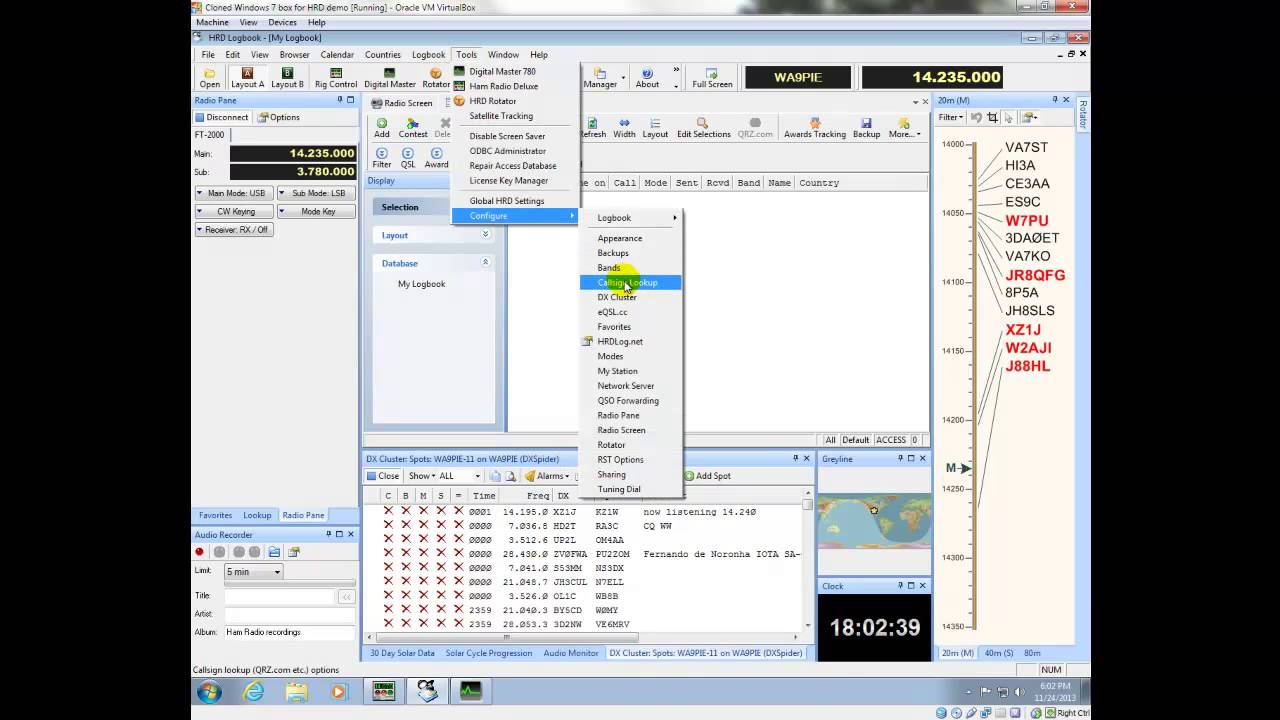Click the Full Screen toolbar icon
The image size is (1280, 720).
pos(712,78)
